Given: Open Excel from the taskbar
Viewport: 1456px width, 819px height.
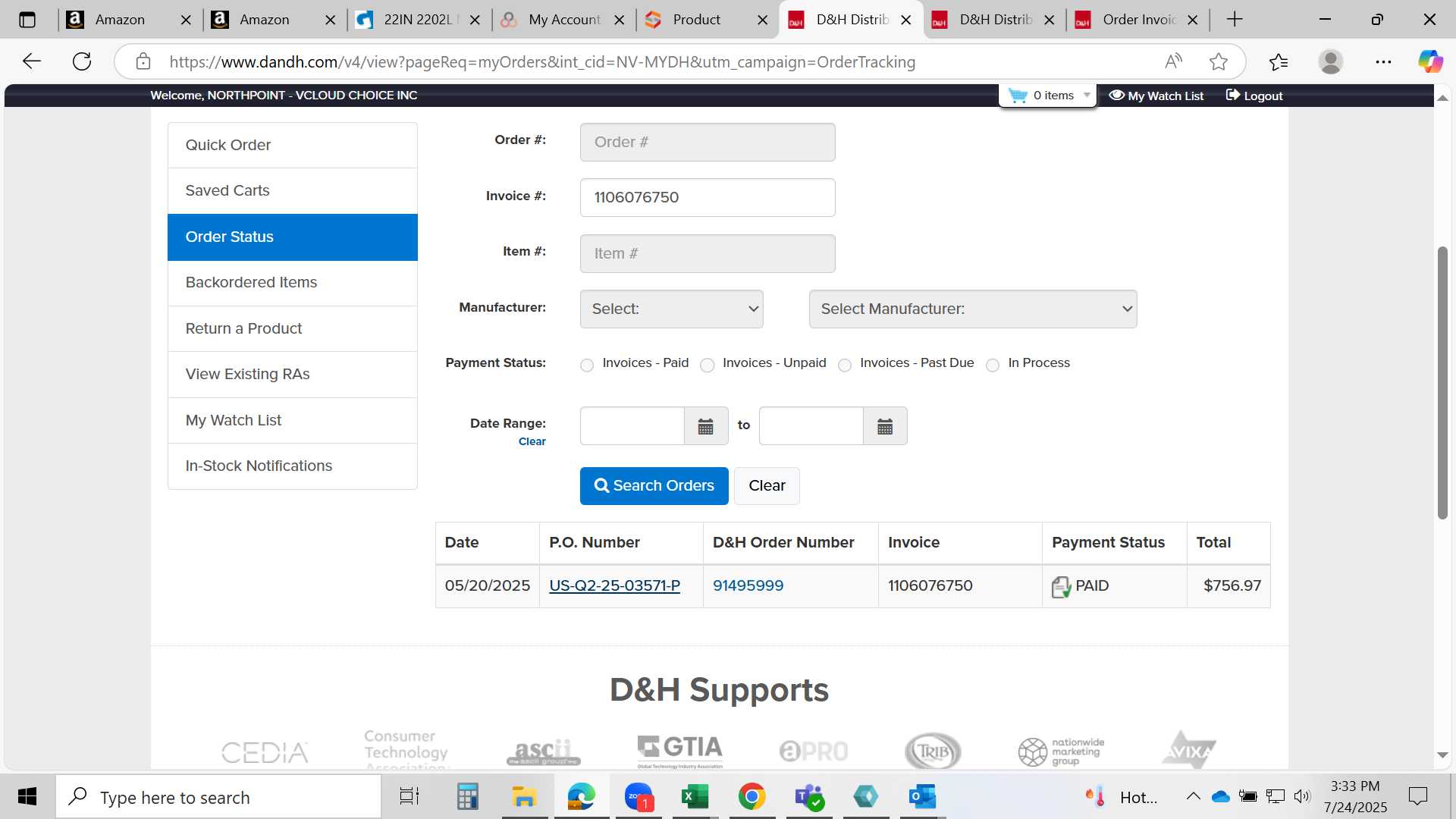Looking at the screenshot, I should (x=695, y=797).
